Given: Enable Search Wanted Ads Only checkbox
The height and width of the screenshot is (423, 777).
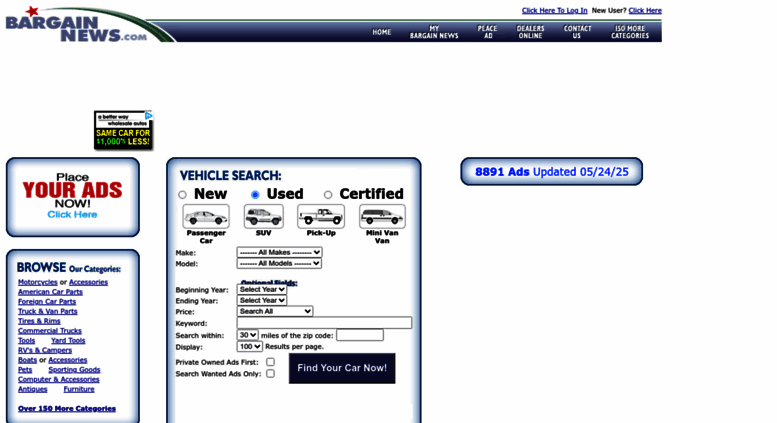Looking at the screenshot, I should point(271,373).
